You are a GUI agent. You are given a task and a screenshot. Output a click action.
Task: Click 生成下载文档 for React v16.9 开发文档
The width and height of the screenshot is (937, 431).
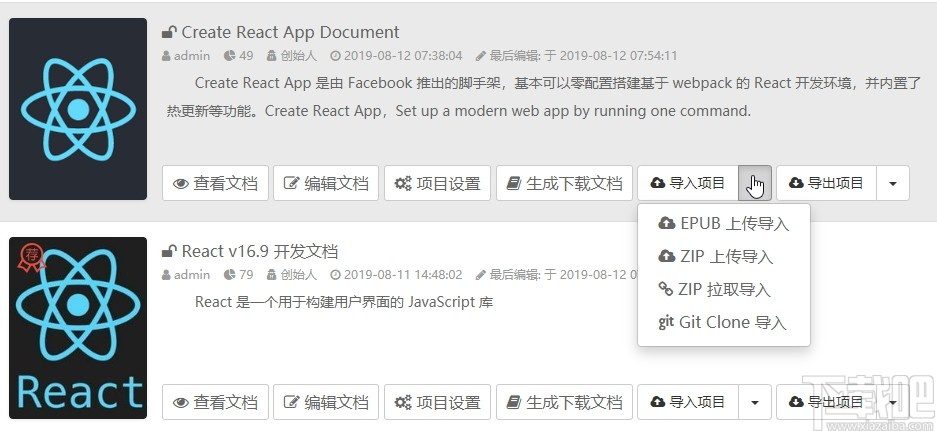564,402
